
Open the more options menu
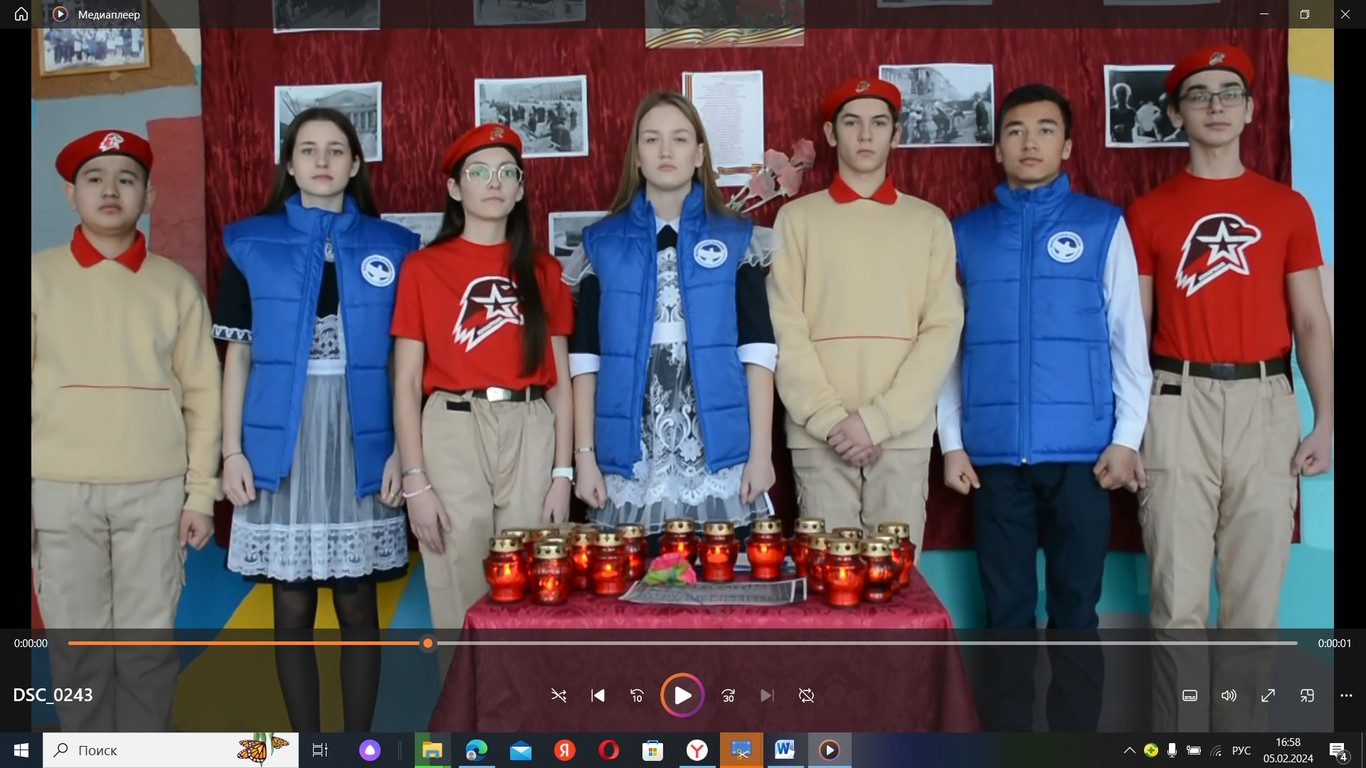click(x=1346, y=696)
